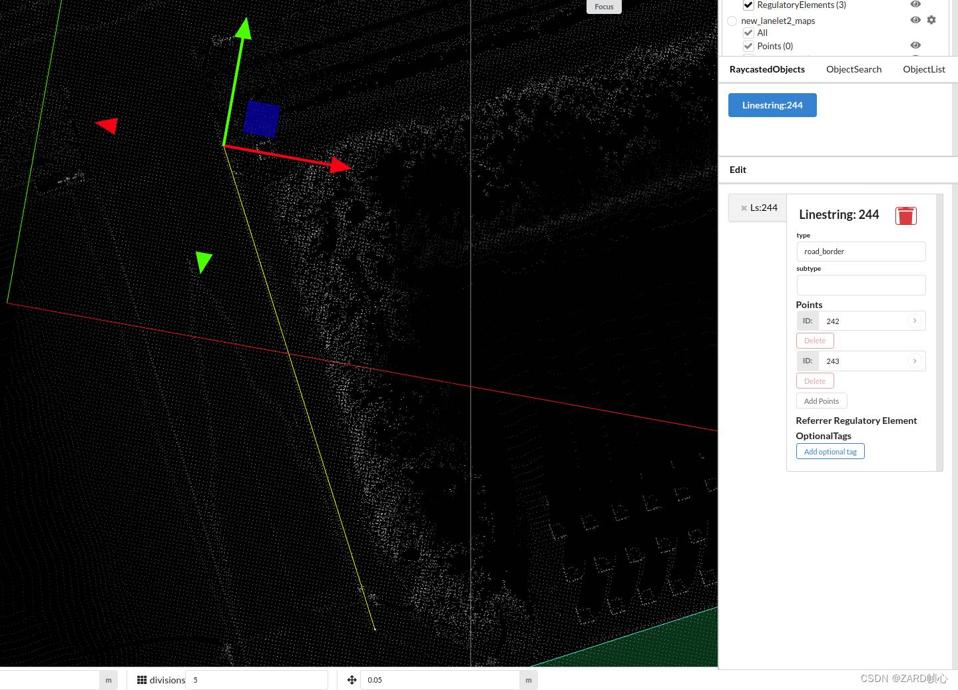Viewport: 958px width, 690px height.
Task: Uncheck the RegulatoryElements (3) checkbox
Action: (748, 5)
